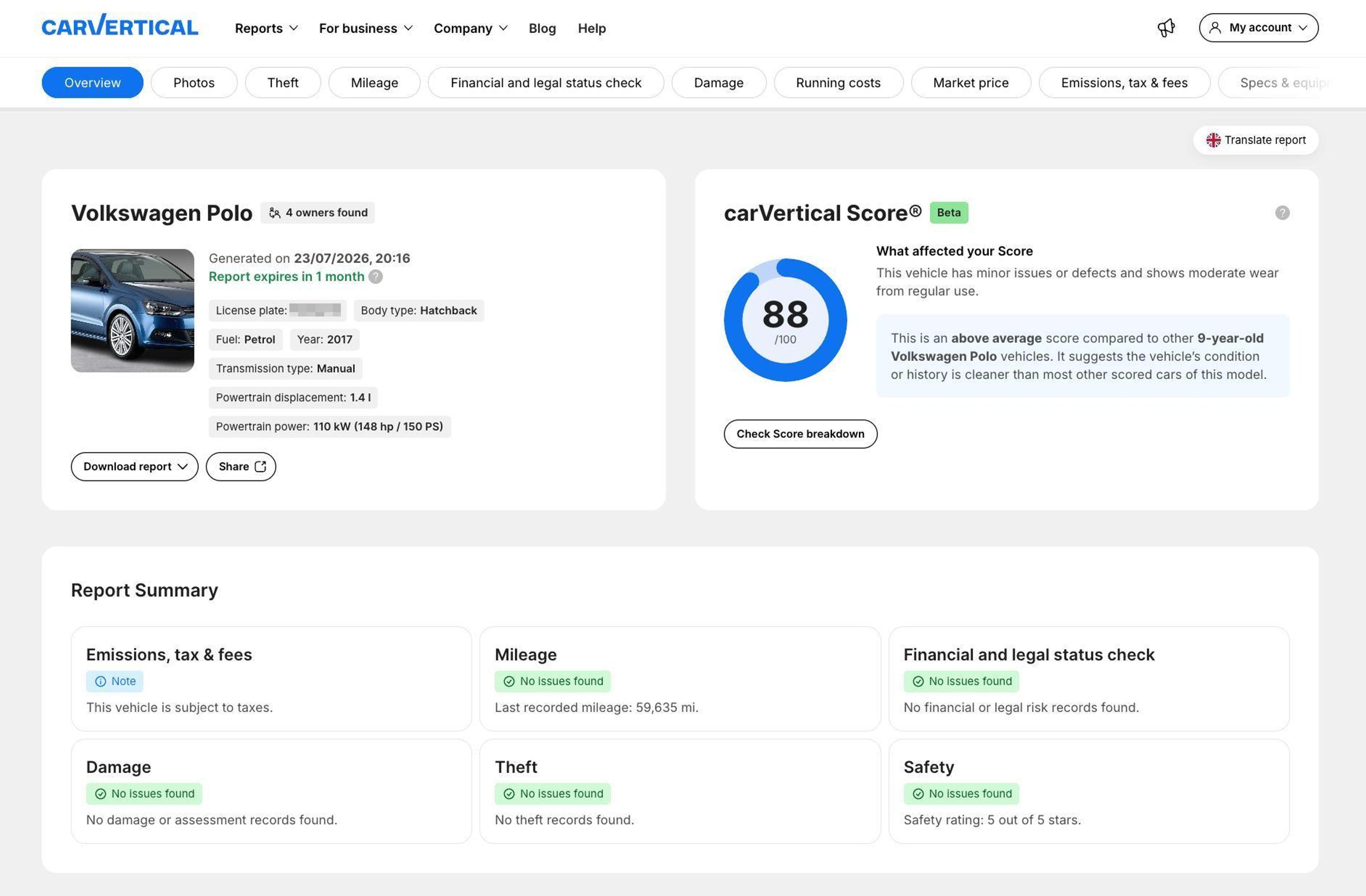
Task: Click the Translate report button
Action: [x=1256, y=140]
